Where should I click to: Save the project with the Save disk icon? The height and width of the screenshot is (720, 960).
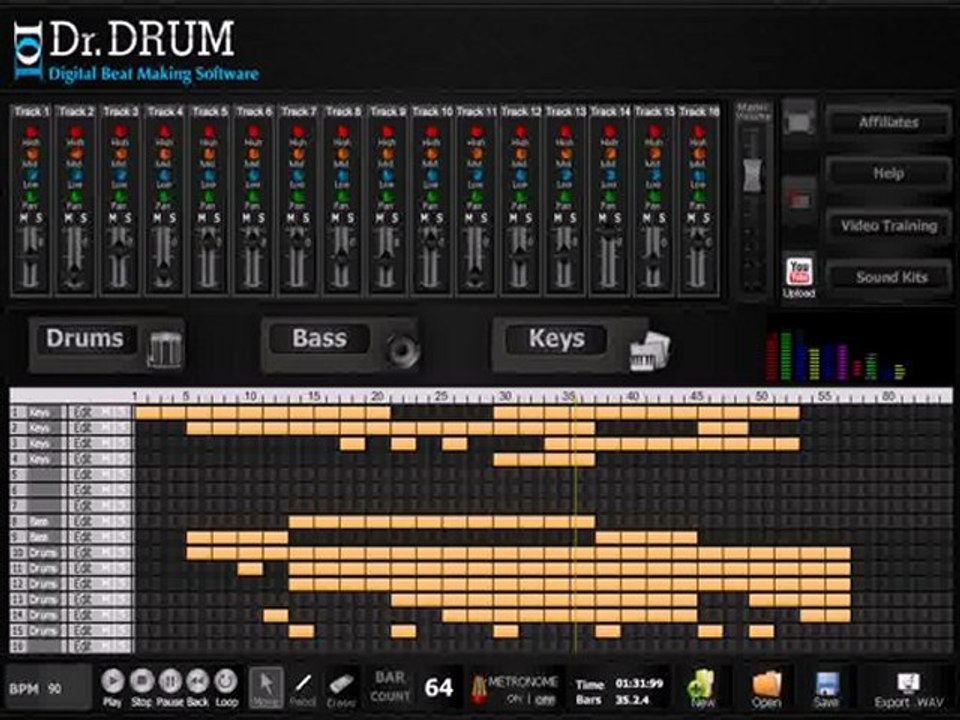coord(826,688)
